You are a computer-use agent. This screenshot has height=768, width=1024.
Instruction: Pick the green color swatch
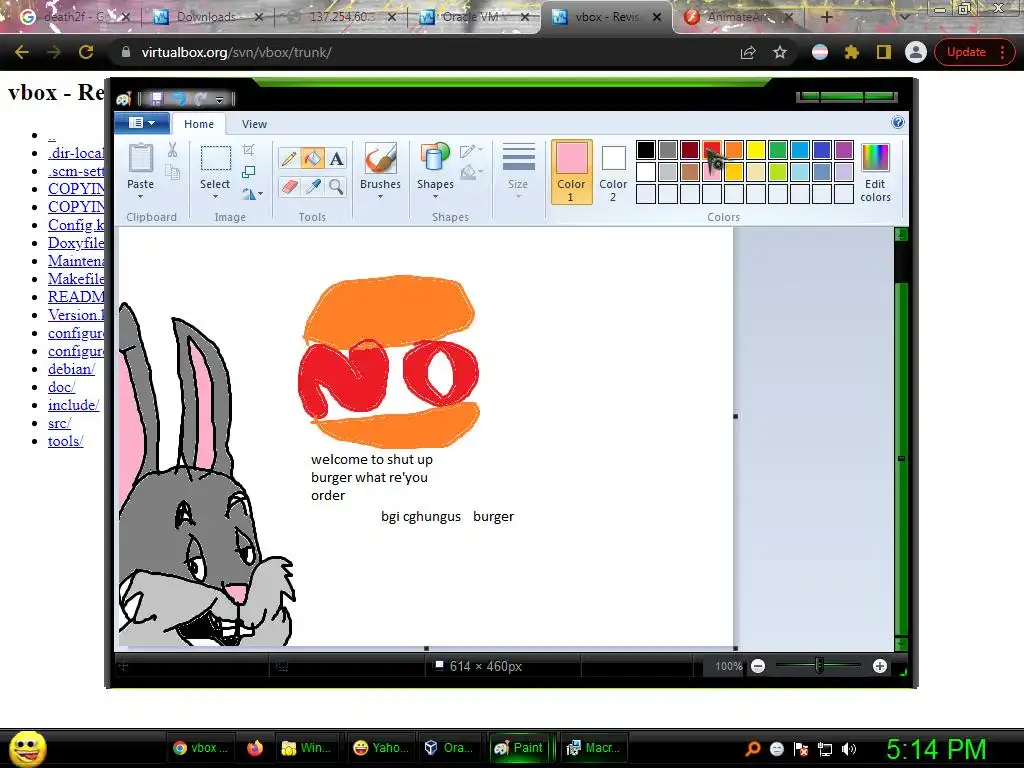pyautogui.click(x=778, y=150)
